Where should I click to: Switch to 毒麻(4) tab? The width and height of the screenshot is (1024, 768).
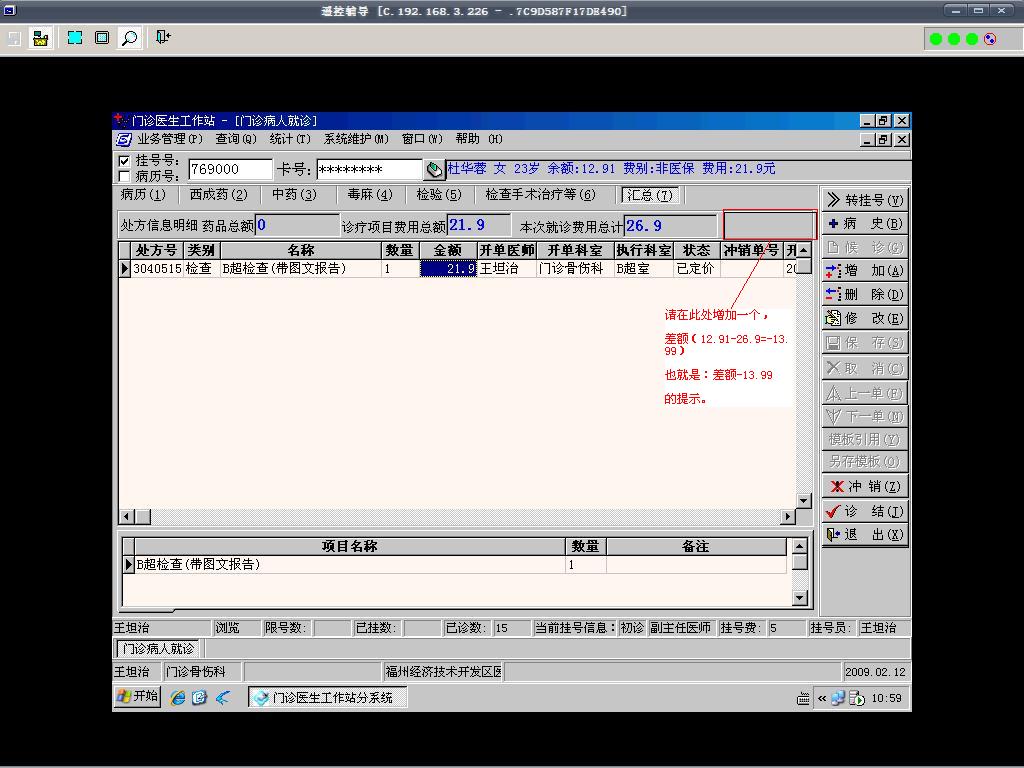[x=370, y=195]
